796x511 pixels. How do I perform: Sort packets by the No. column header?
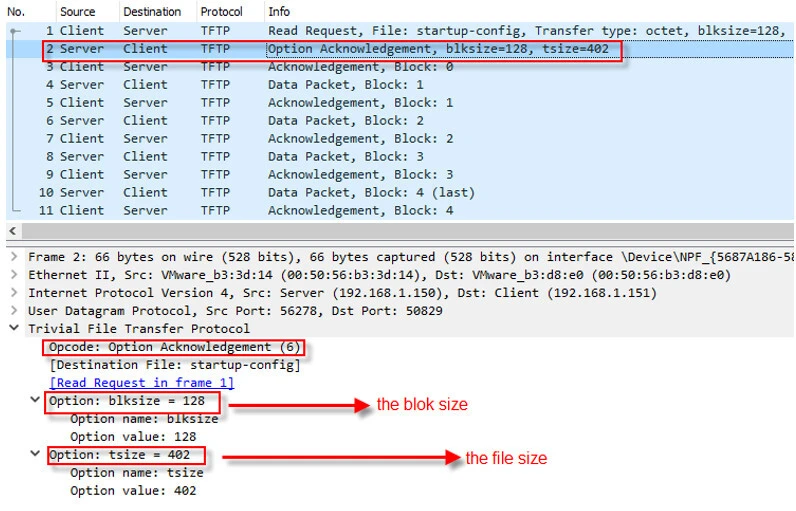[x=21, y=12]
